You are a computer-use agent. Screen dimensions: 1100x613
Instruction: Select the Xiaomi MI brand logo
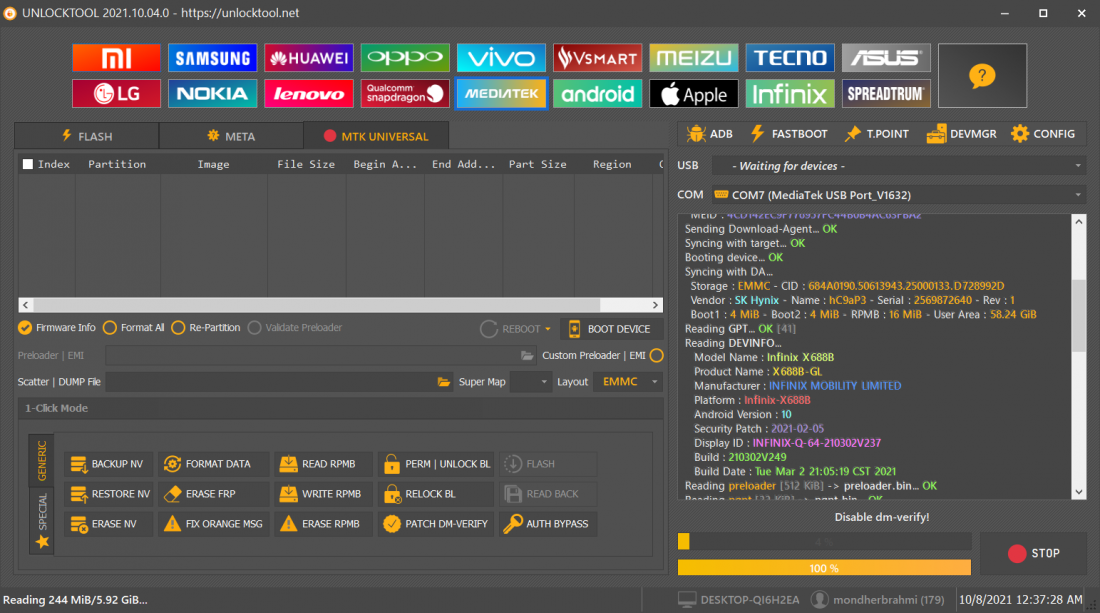116,58
